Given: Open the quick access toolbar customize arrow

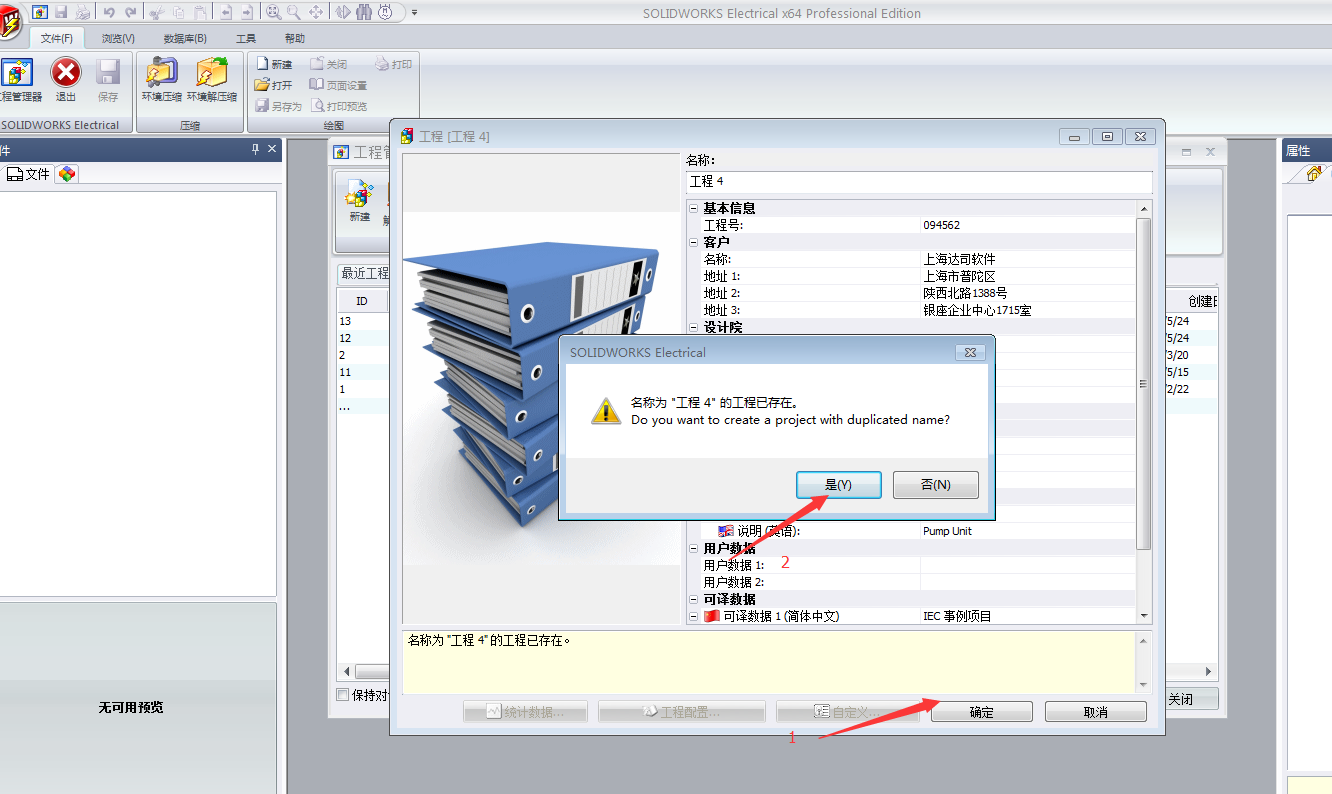Looking at the screenshot, I should 414,13.
